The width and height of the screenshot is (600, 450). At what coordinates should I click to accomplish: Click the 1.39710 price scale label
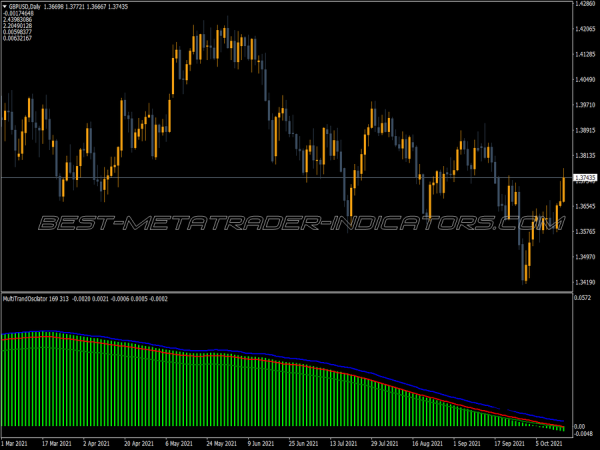tap(586, 105)
